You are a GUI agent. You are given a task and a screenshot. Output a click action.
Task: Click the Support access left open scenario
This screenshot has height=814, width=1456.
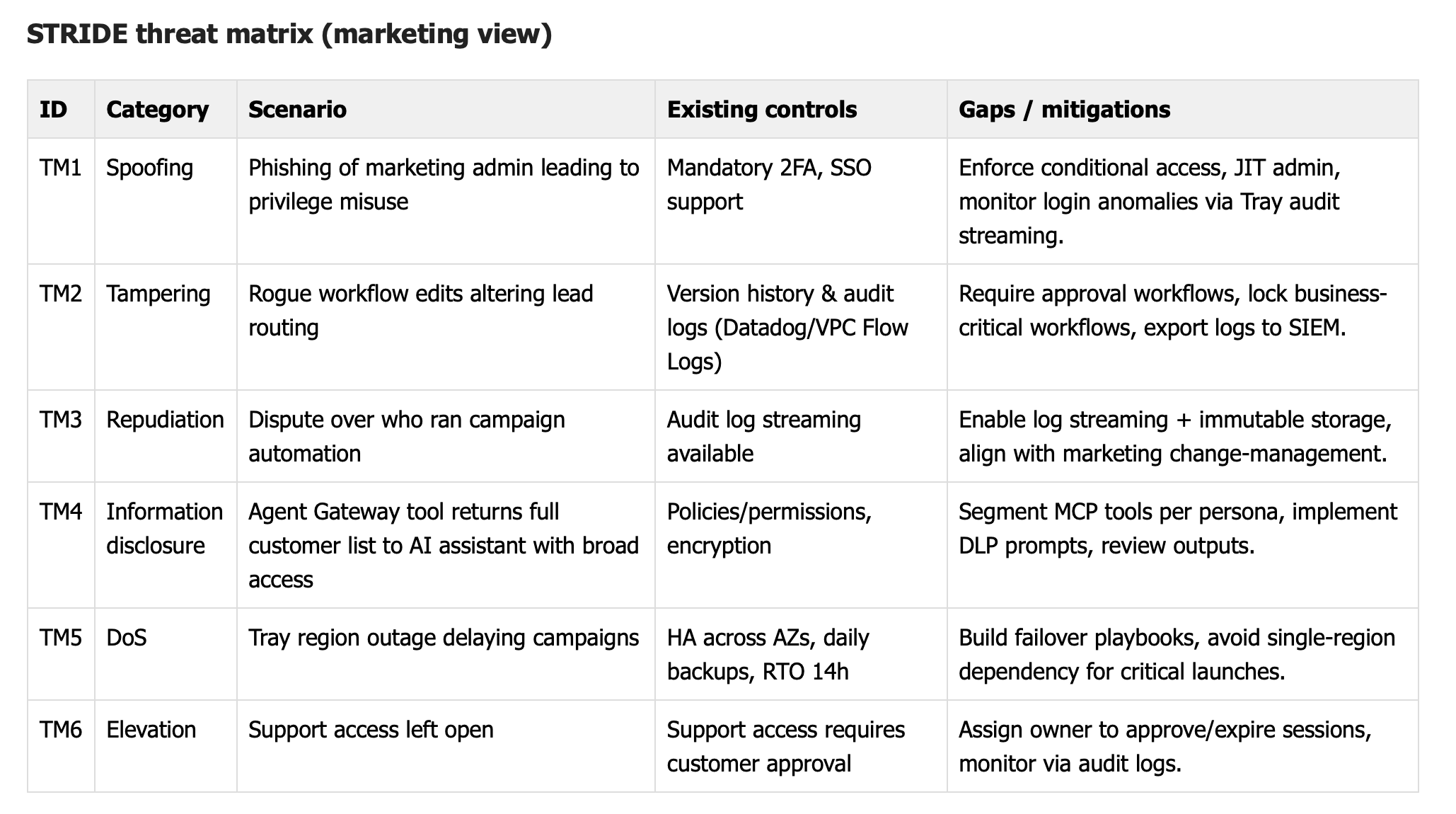(x=371, y=730)
